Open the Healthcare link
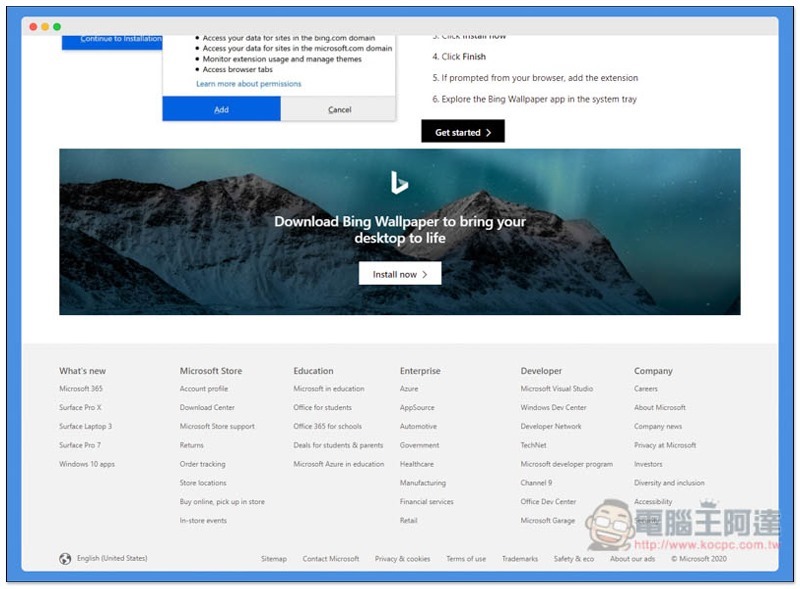800x589 pixels. point(416,464)
